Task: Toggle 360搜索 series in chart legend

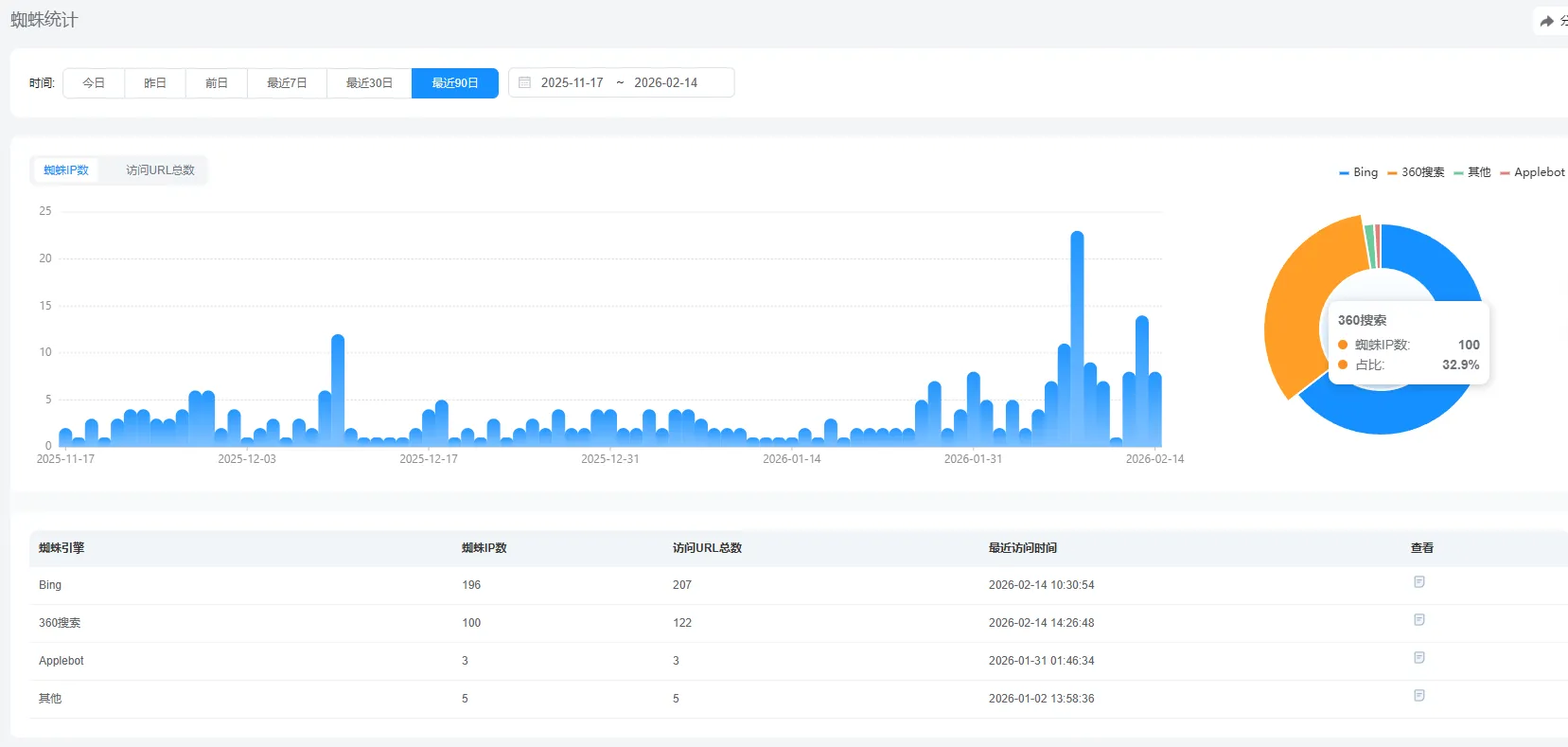Action: (x=1417, y=172)
